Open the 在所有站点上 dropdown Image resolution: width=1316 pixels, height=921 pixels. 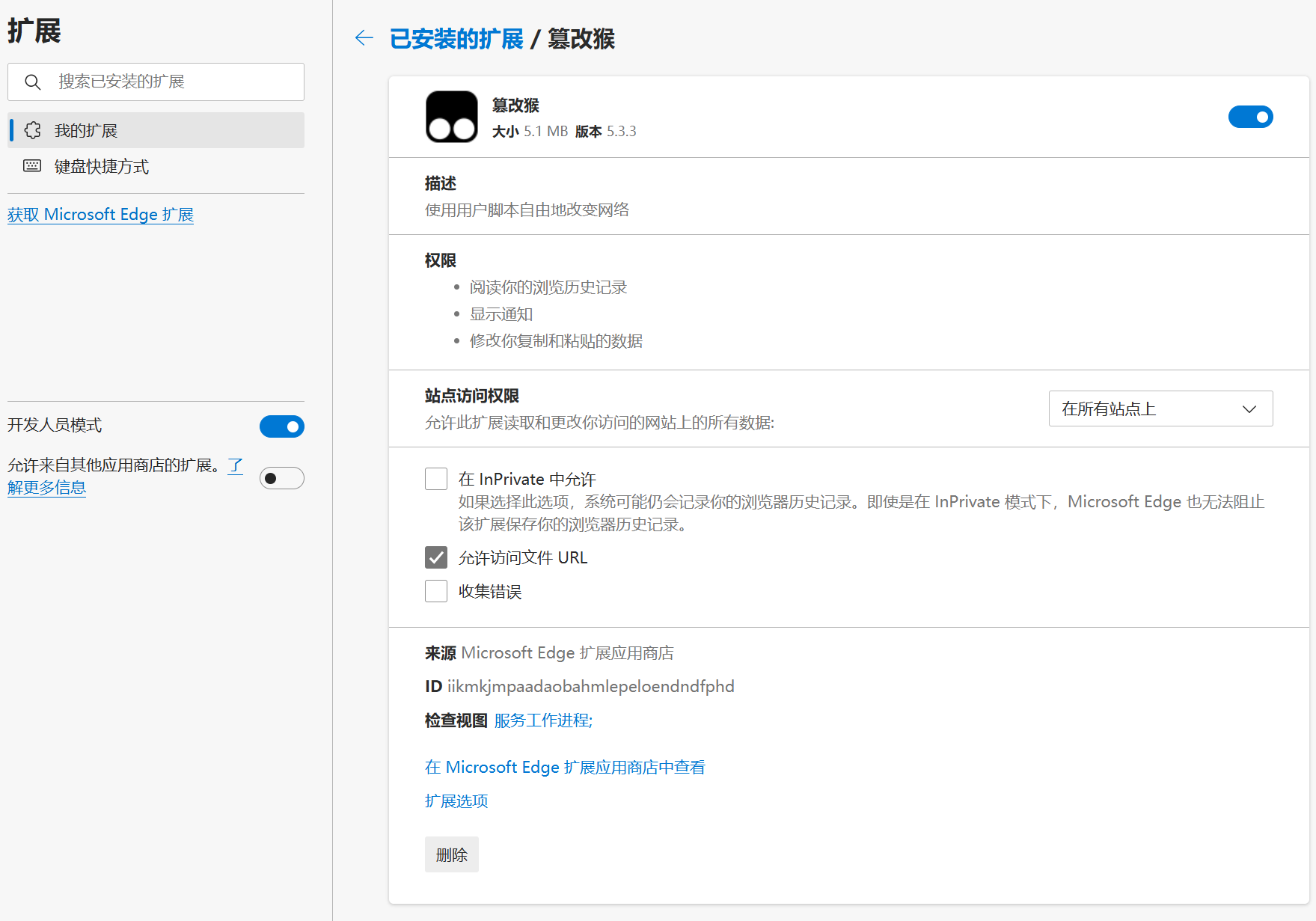click(x=1160, y=409)
